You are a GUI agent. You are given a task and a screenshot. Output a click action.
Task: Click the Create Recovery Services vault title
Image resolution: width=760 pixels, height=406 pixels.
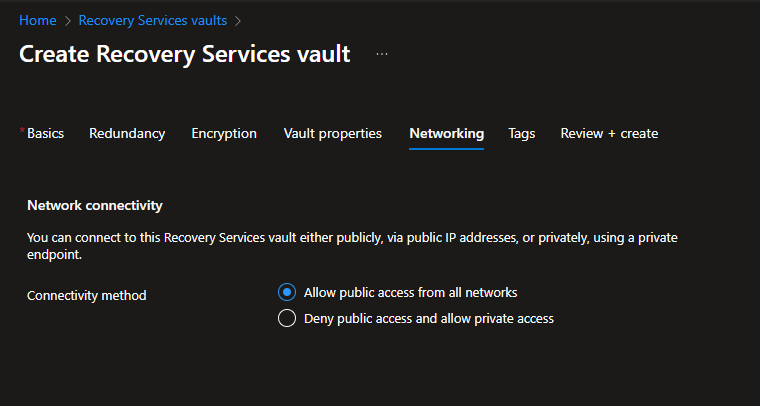tap(185, 54)
